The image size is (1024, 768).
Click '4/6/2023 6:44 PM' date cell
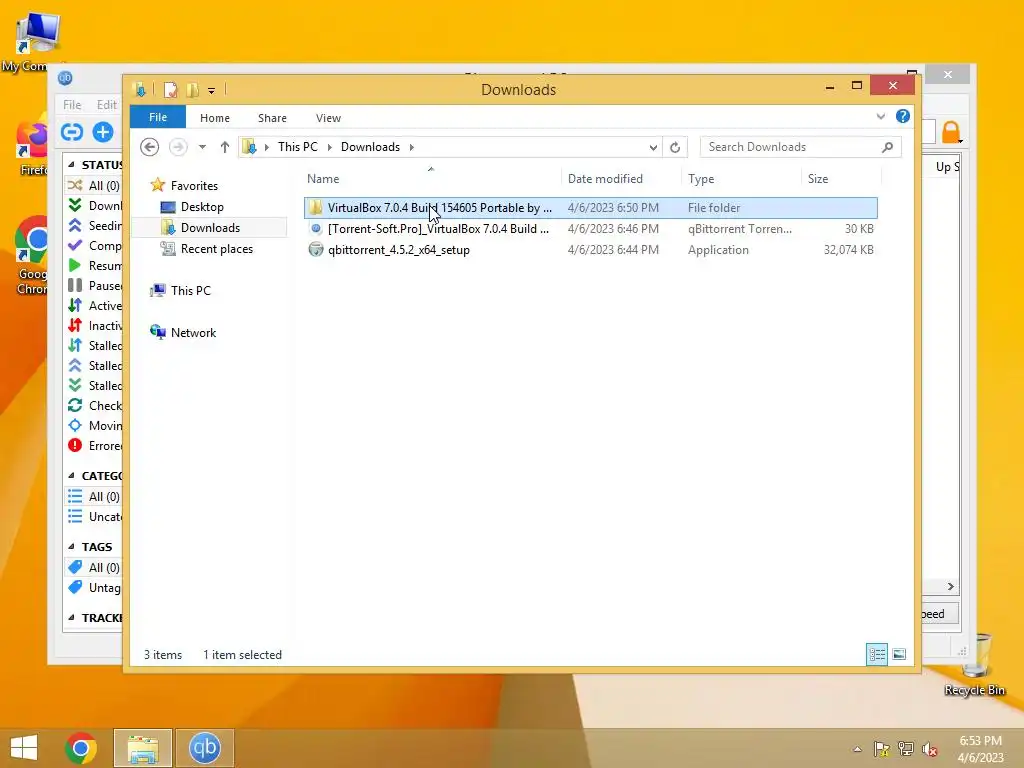pos(613,249)
